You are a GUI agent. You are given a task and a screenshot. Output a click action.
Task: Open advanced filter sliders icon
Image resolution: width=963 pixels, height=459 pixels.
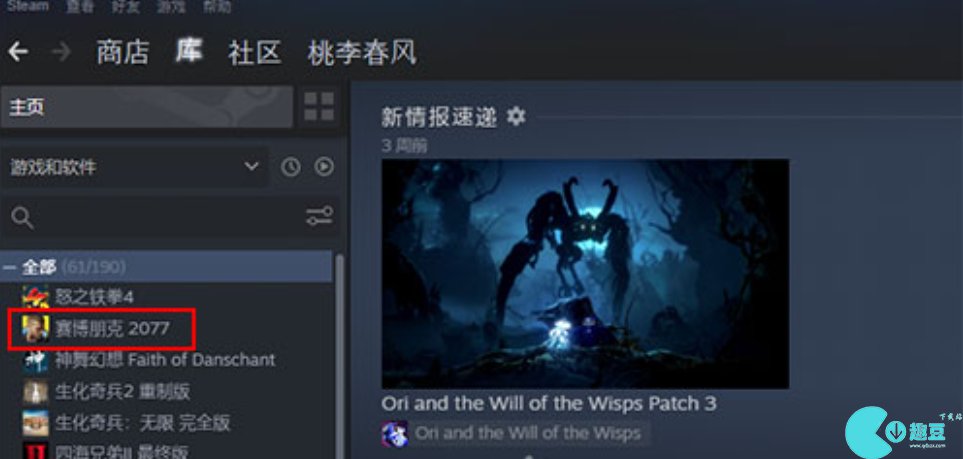[x=319, y=216]
